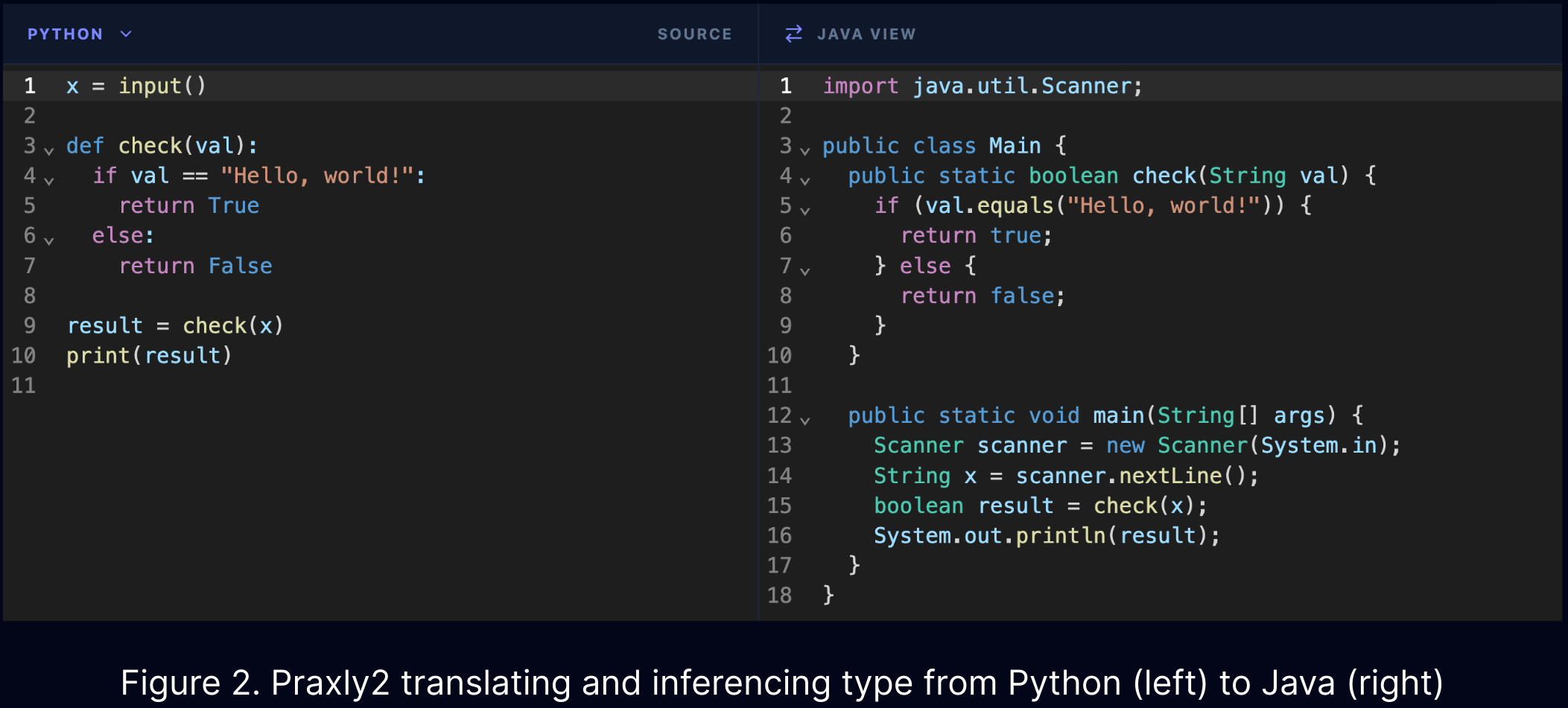
Task: Click the Python line 'result = check(x)'
Action: [x=175, y=326]
